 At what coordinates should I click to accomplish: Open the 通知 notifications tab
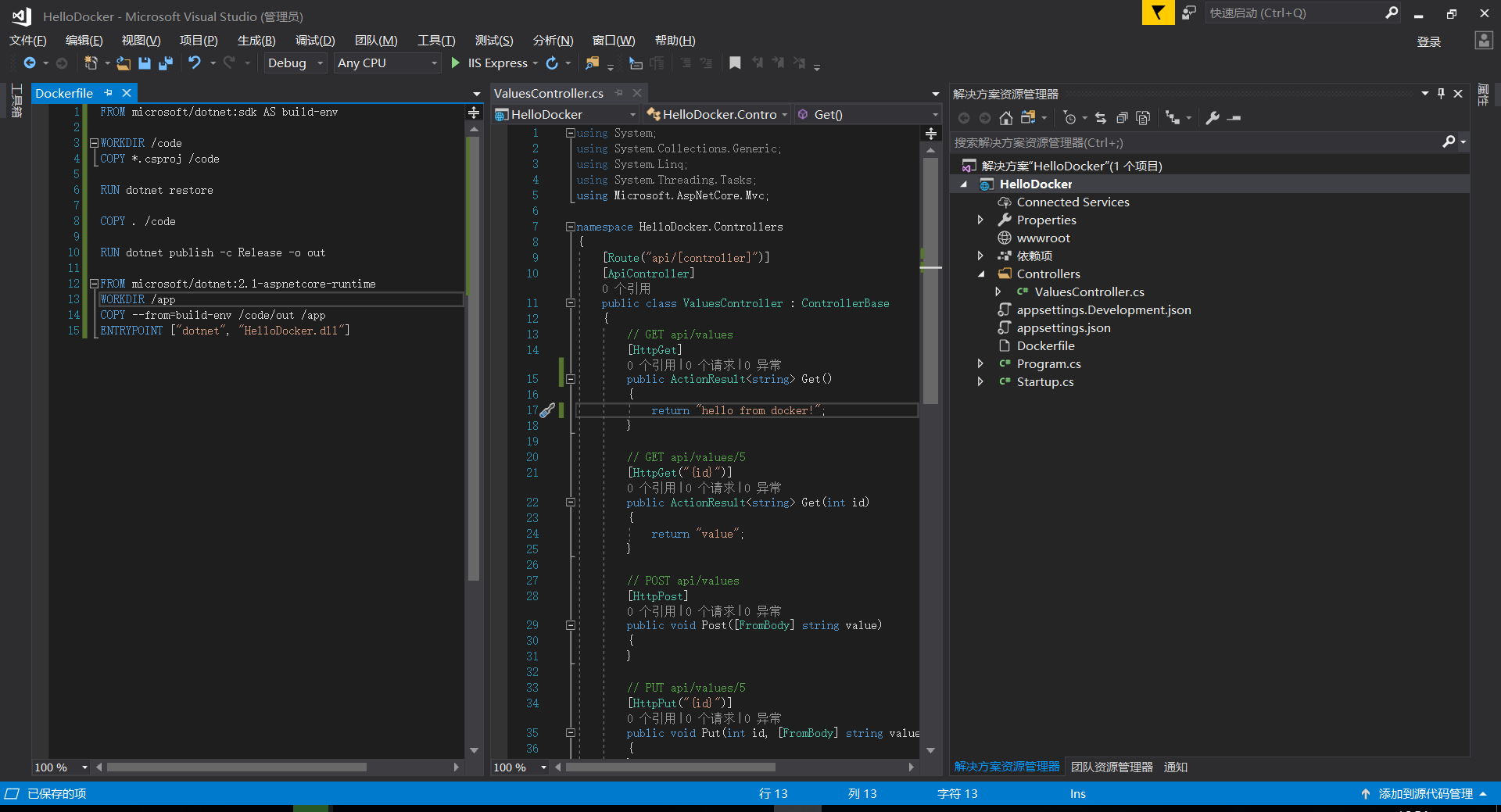click(1175, 767)
